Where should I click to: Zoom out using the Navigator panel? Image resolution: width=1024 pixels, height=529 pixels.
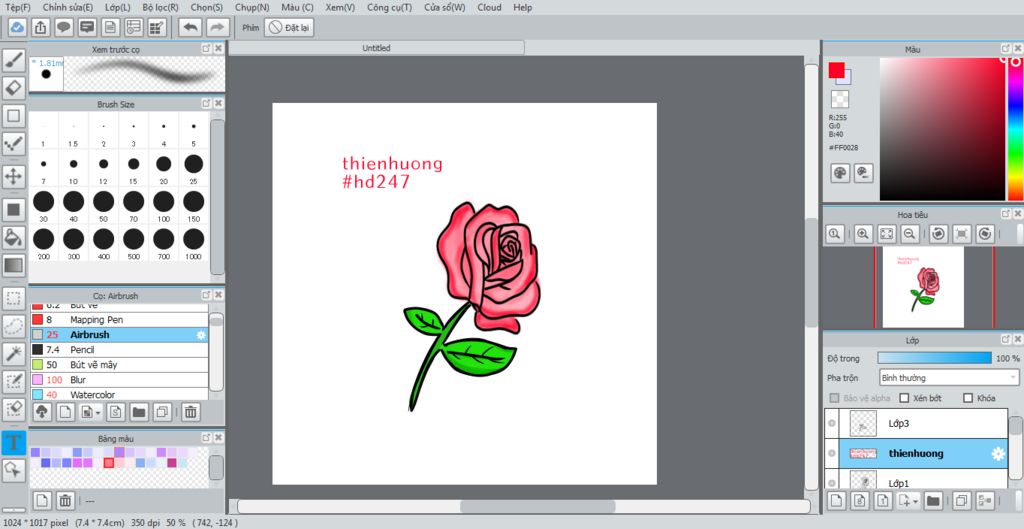point(908,234)
